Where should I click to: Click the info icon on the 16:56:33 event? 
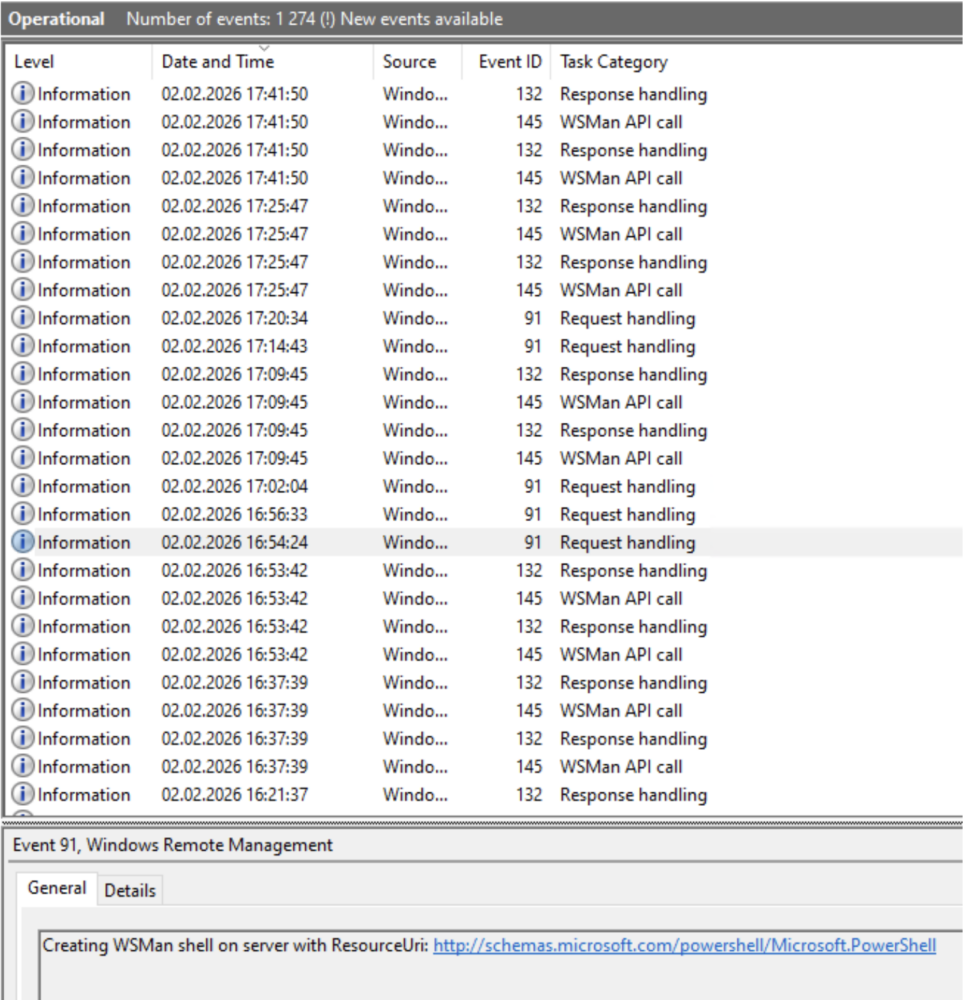(23, 514)
